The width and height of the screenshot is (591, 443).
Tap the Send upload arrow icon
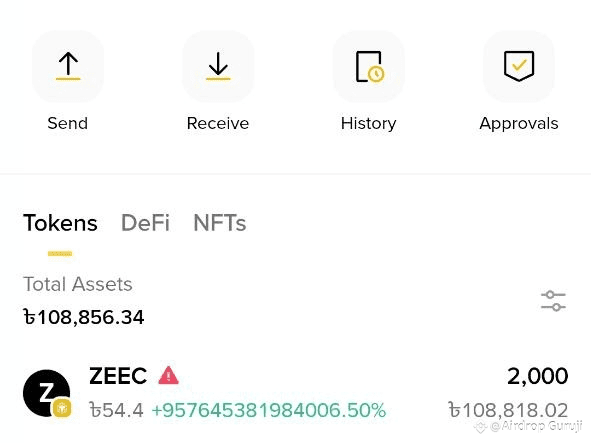(x=68, y=66)
